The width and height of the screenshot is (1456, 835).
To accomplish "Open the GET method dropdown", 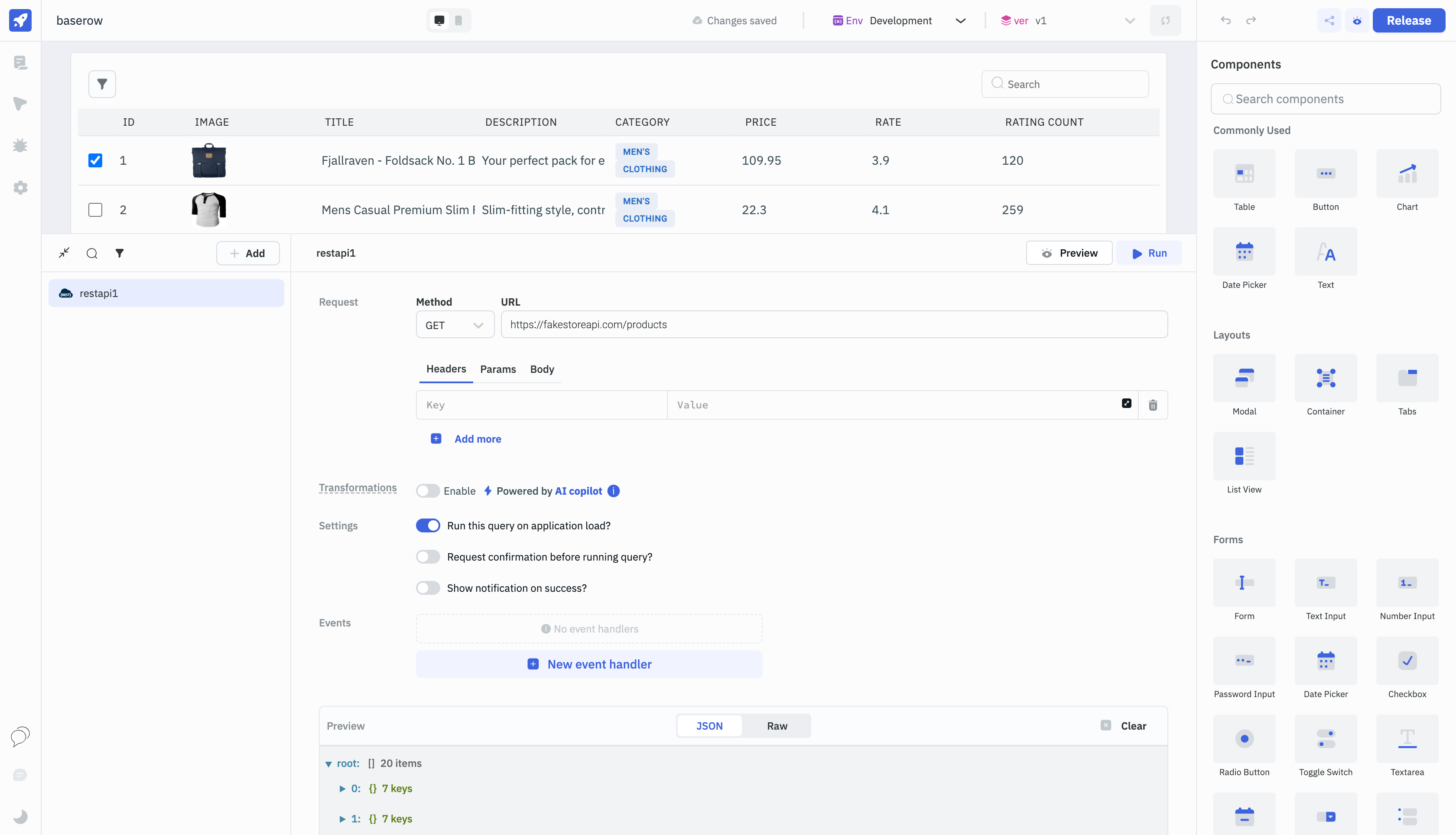I will click(455, 325).
